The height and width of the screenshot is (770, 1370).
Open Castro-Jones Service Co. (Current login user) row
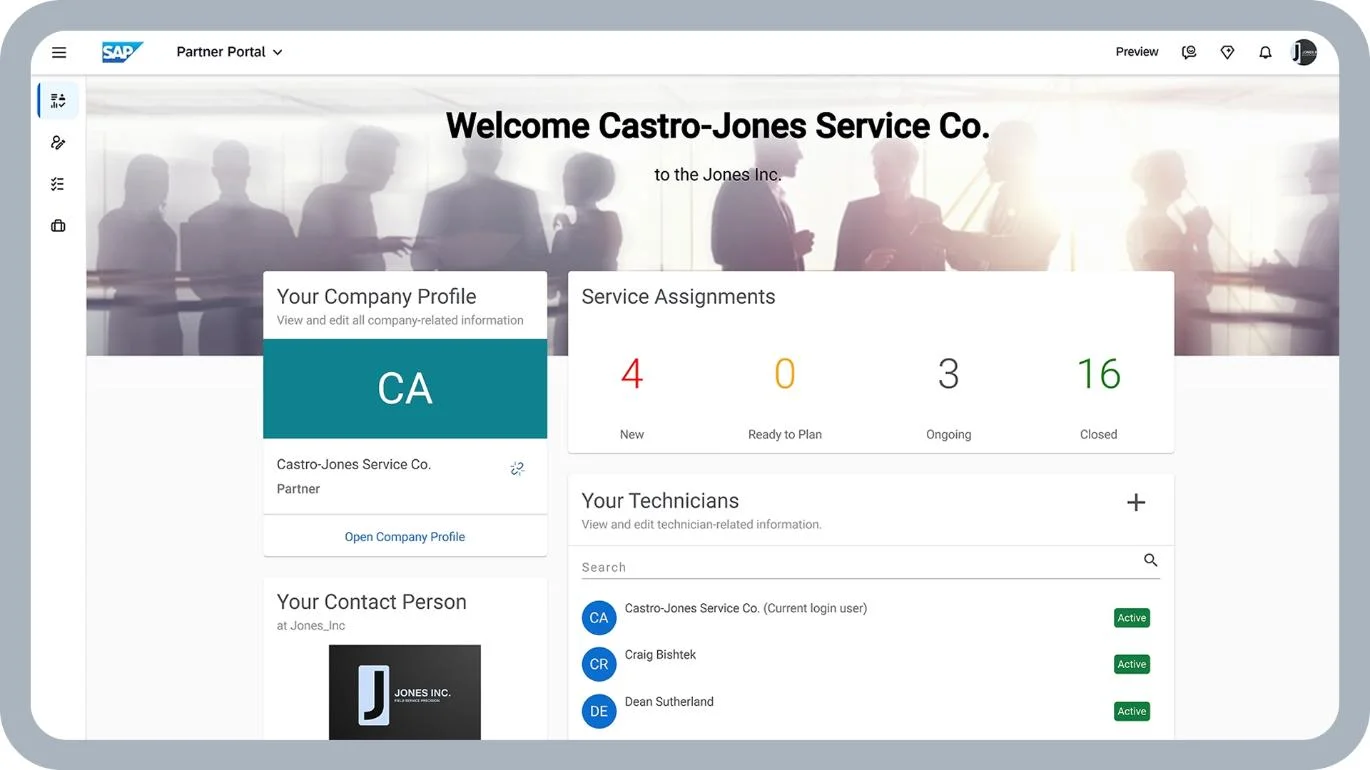pos(868,617)
